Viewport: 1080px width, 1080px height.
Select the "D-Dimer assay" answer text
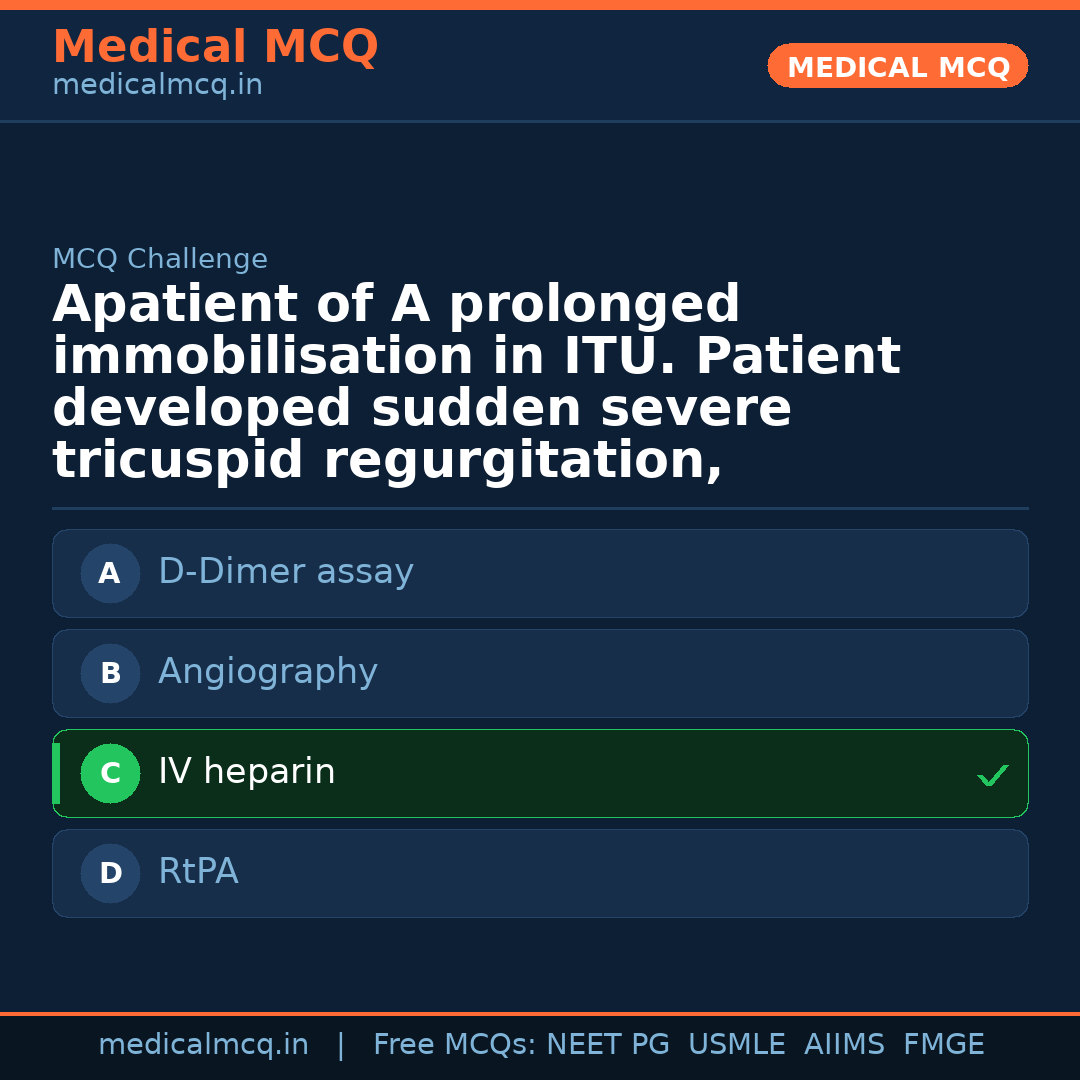click(x=286, y=572)
